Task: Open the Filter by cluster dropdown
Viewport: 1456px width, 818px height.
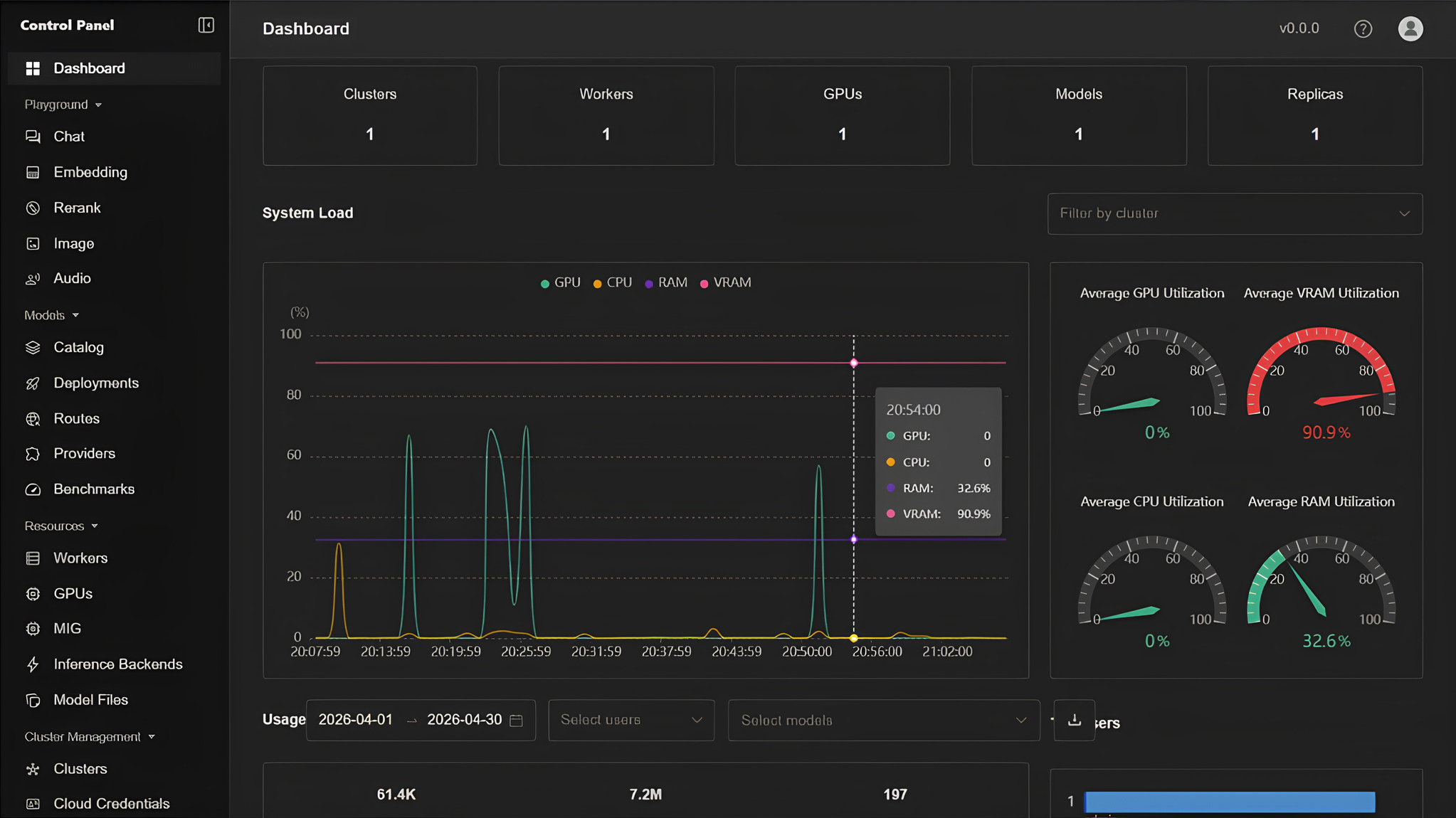Action: coord(1235,214)
